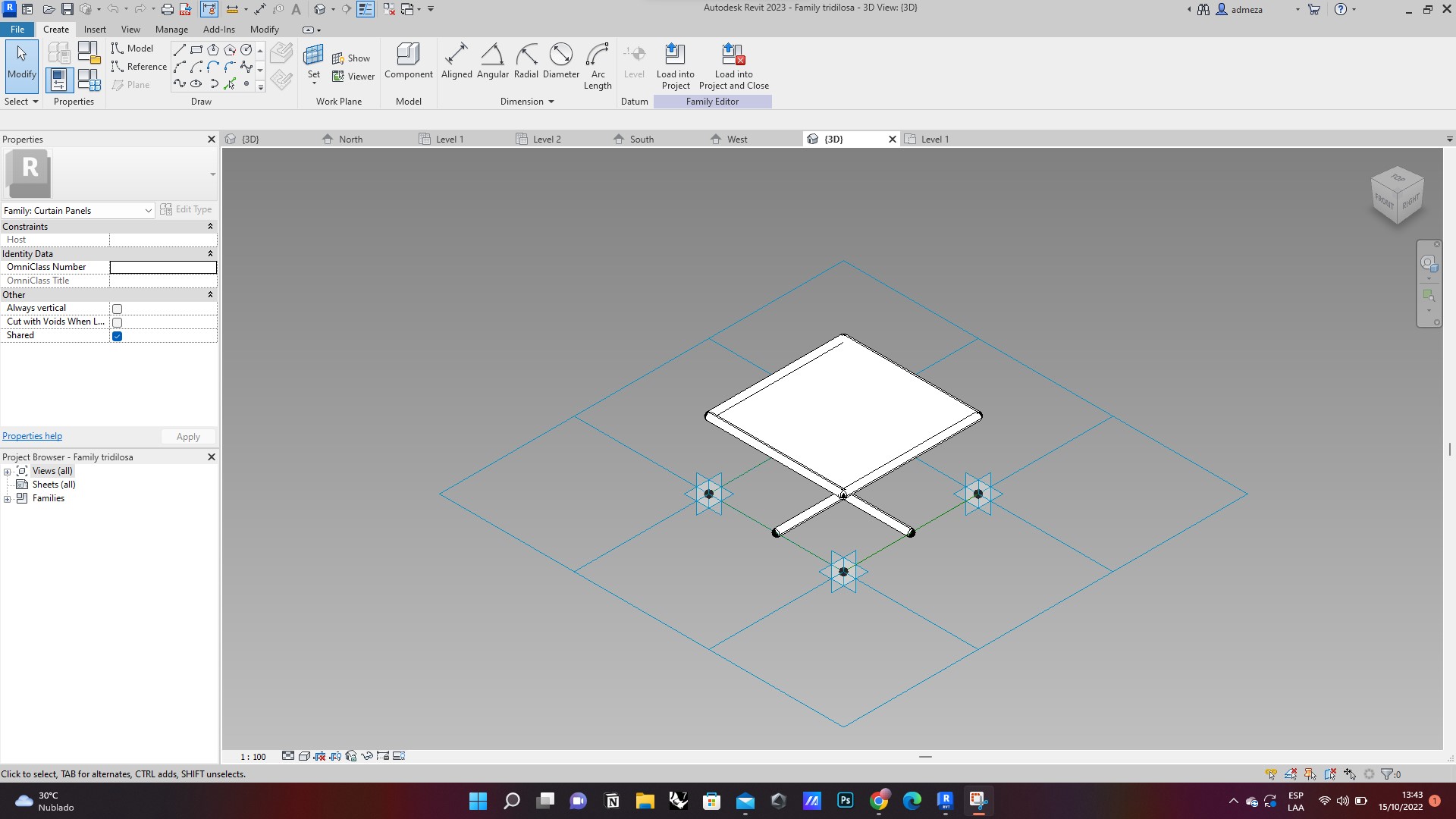Enable Cut with Voids When Loaded
This screenshot has width=1456, height=819.
point(118,322)
